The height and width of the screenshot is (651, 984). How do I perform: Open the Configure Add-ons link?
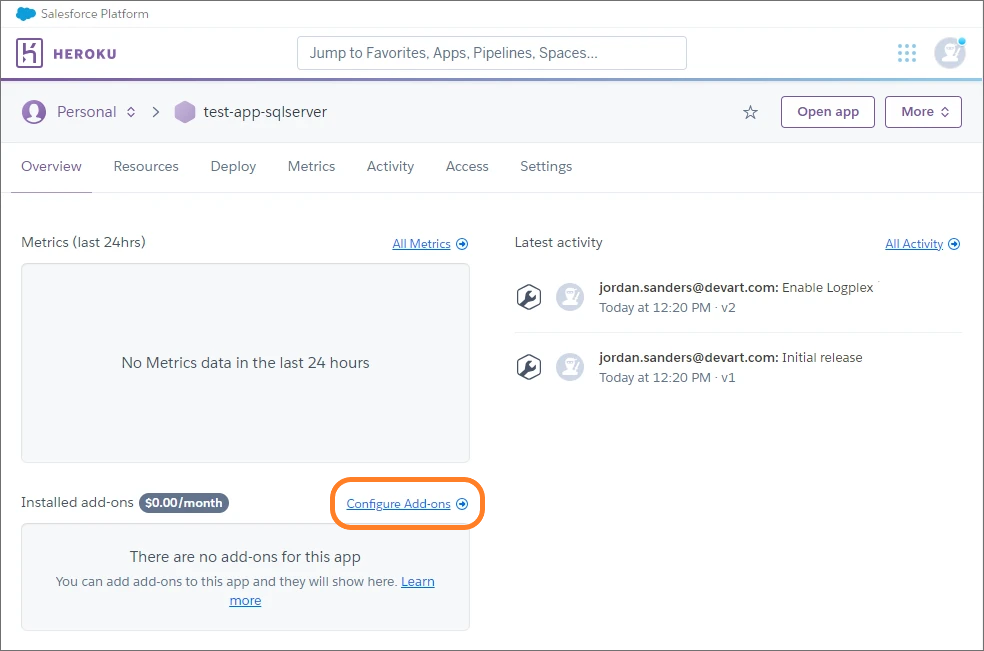click(x=398, y=504)
